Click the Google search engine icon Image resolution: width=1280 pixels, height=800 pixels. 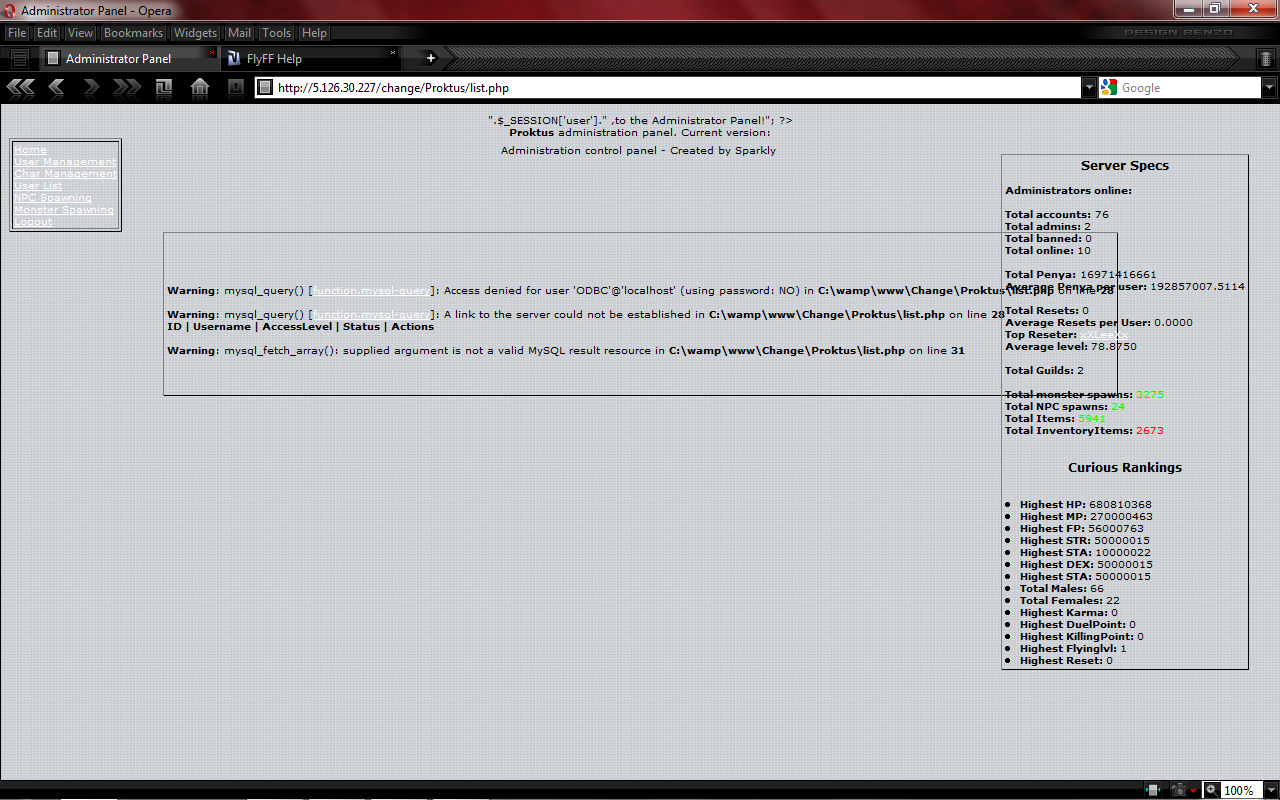(x=1108, y=87)
